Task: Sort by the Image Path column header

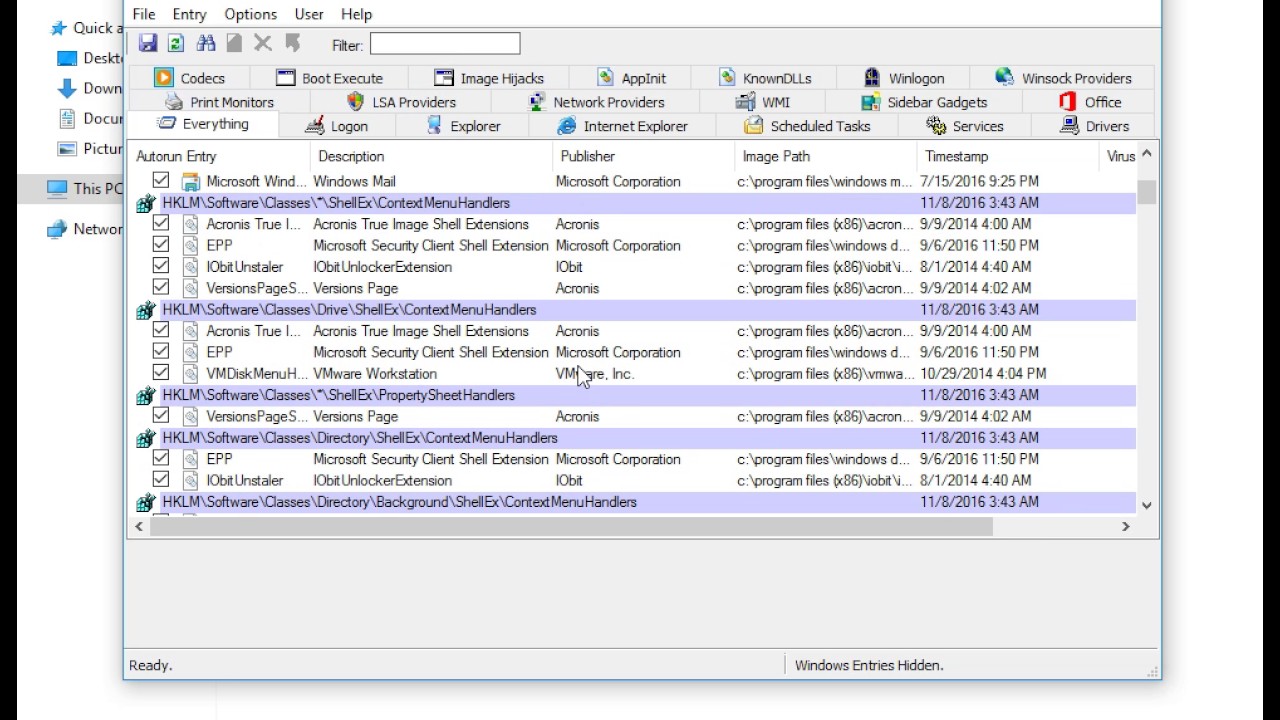Action: click(x=826, y=156)
